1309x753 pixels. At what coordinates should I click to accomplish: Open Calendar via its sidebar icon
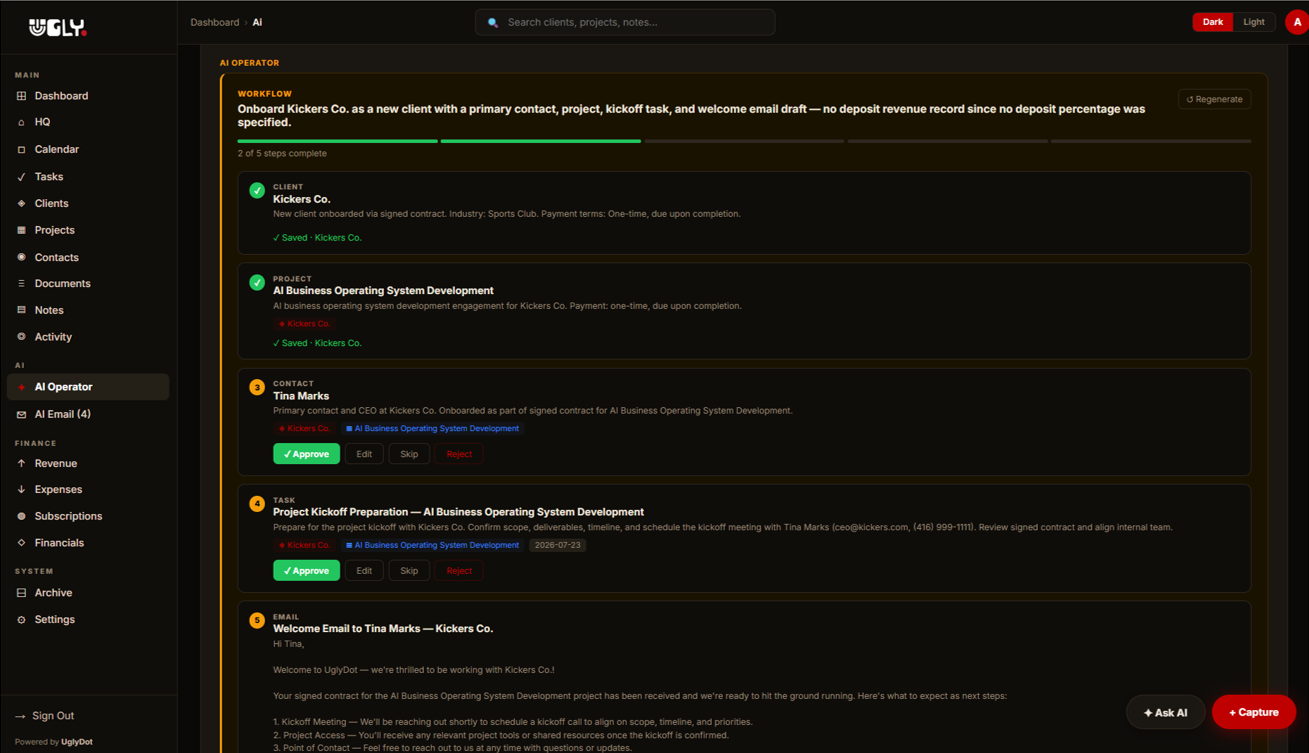click(x=21, y=149)
